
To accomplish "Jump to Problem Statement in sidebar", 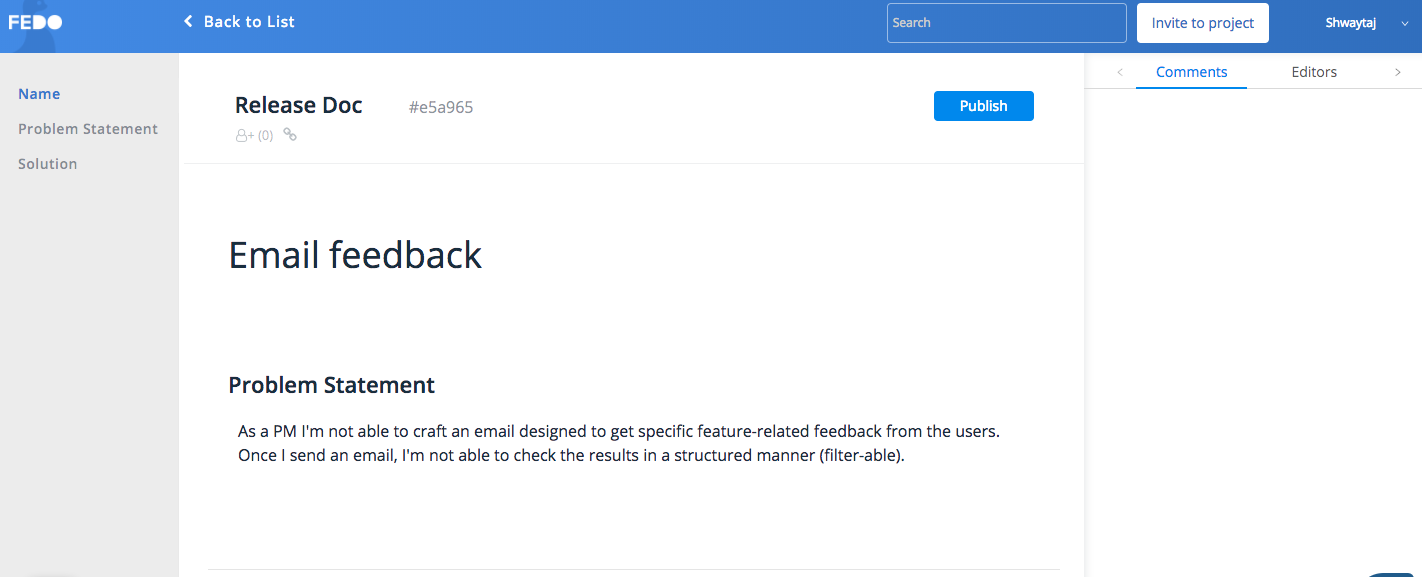I will click(x=88, y=129).
